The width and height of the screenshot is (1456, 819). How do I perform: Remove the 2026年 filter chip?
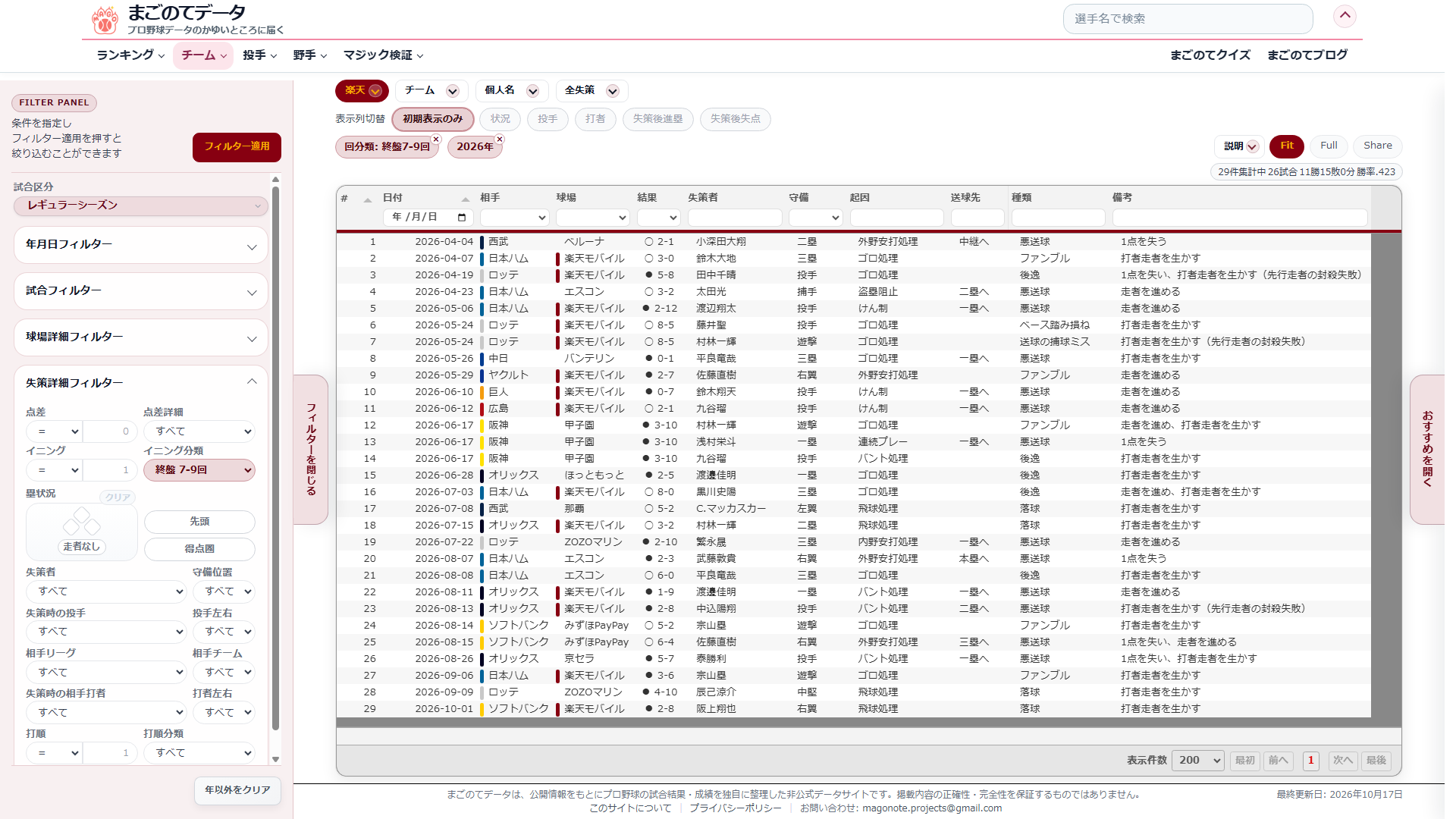point(499,140)
